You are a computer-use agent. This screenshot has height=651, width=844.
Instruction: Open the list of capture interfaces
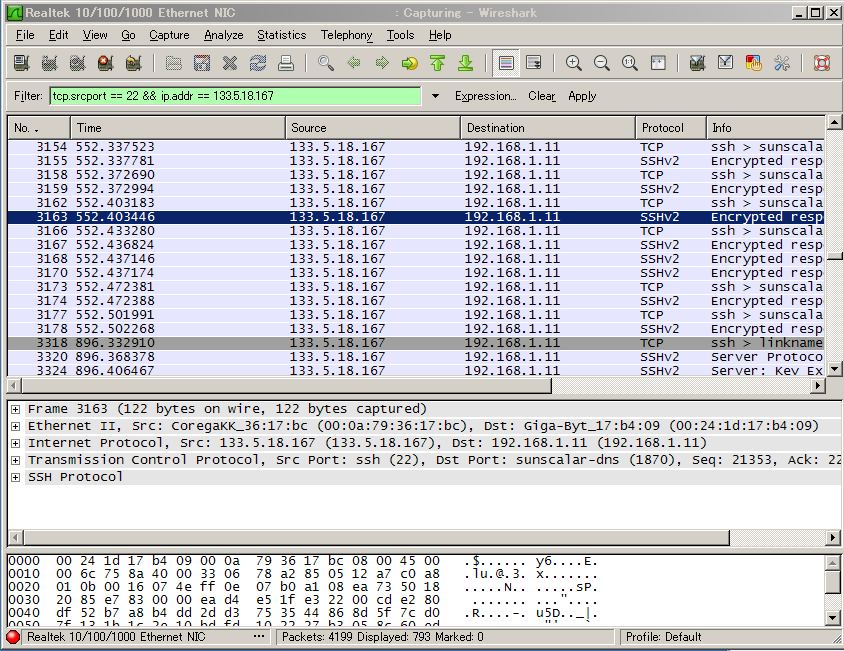click(x=22, y=63)
